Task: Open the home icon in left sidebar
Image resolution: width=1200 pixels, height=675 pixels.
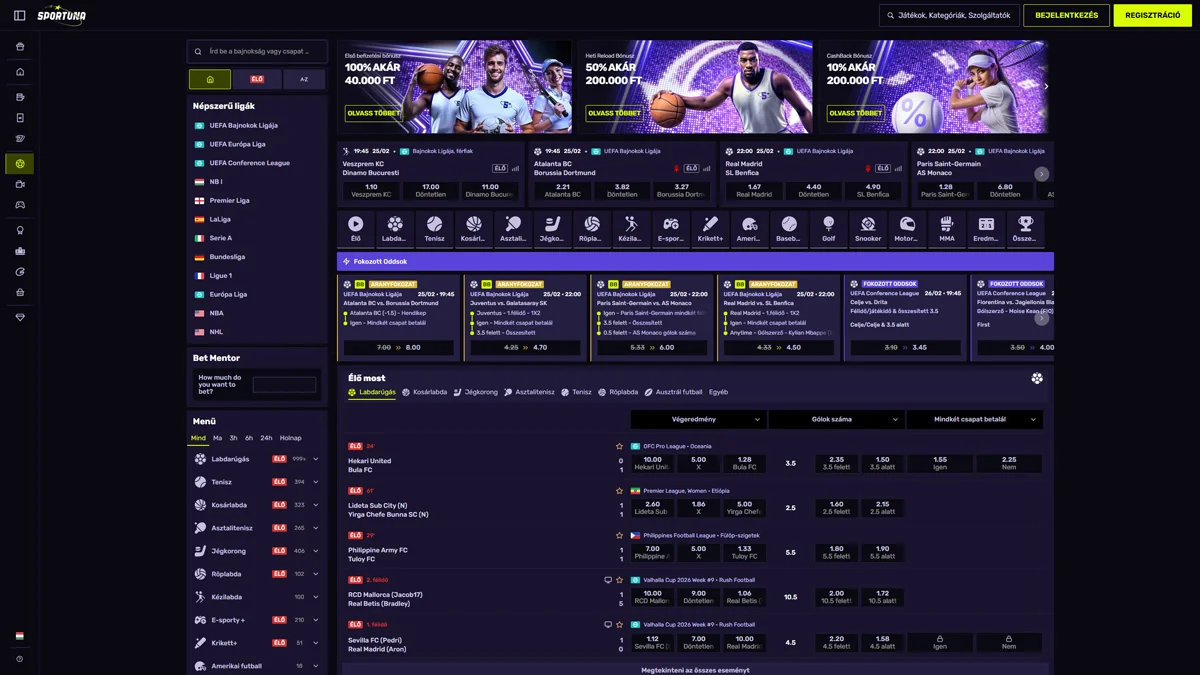Action: [19, 72]
